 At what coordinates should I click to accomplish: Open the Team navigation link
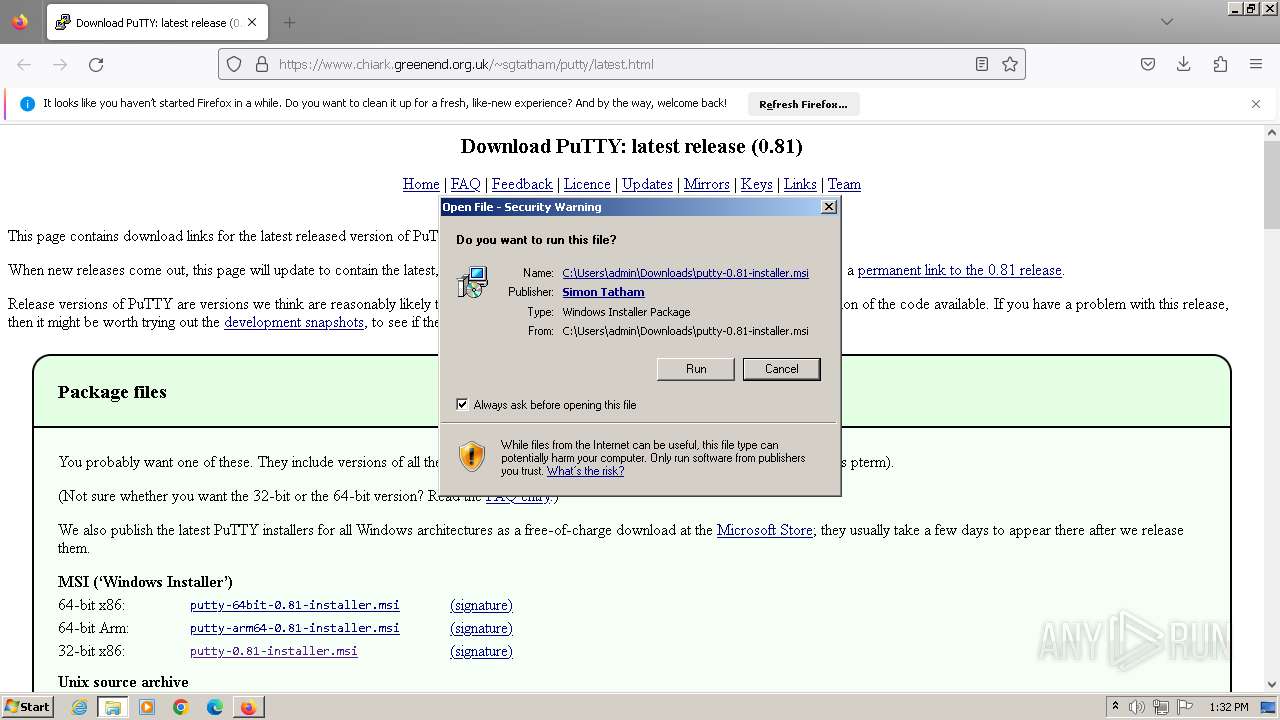(x=844, y=184)
